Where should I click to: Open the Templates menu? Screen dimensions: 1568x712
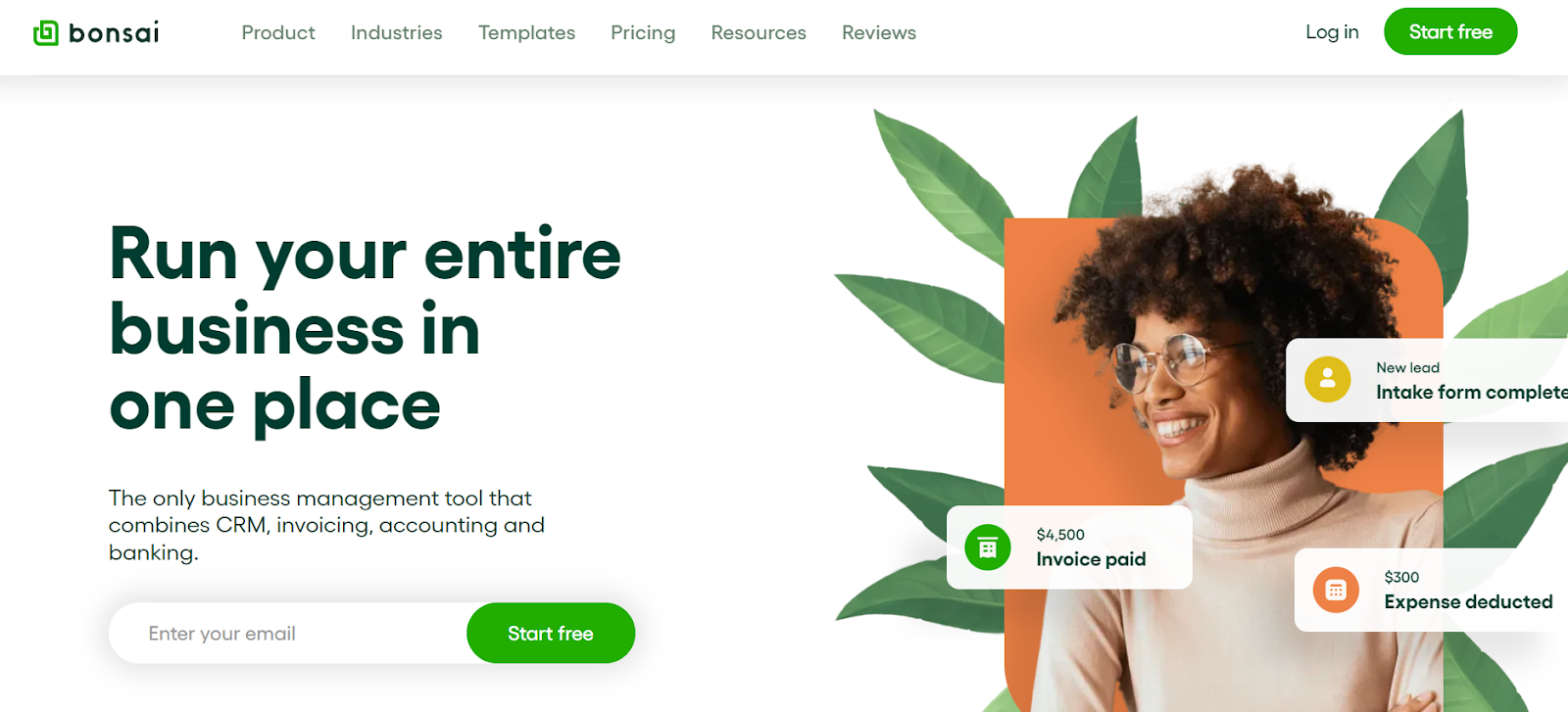click(x=527, y=33)
